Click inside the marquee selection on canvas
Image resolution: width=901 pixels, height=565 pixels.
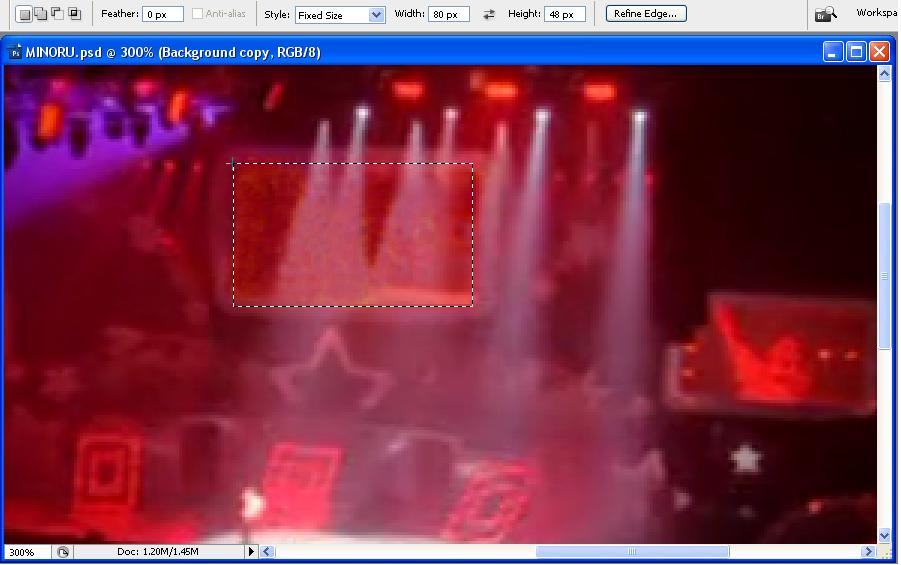353,235
